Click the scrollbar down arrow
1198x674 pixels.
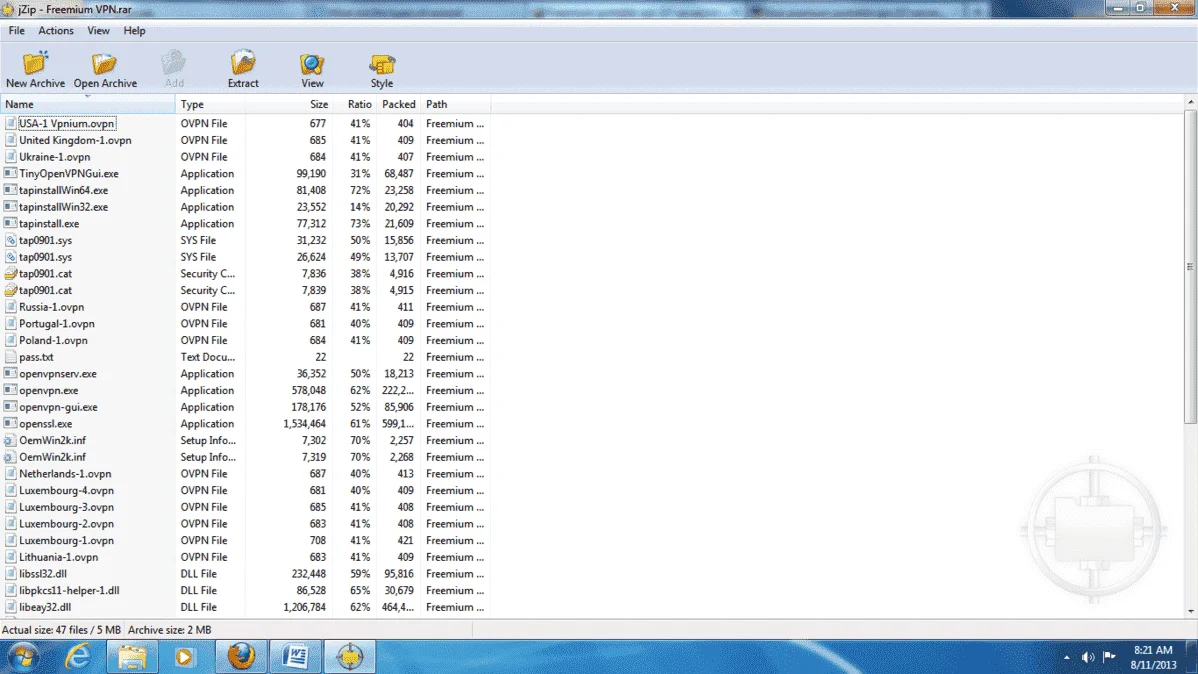coord(1190,611)
